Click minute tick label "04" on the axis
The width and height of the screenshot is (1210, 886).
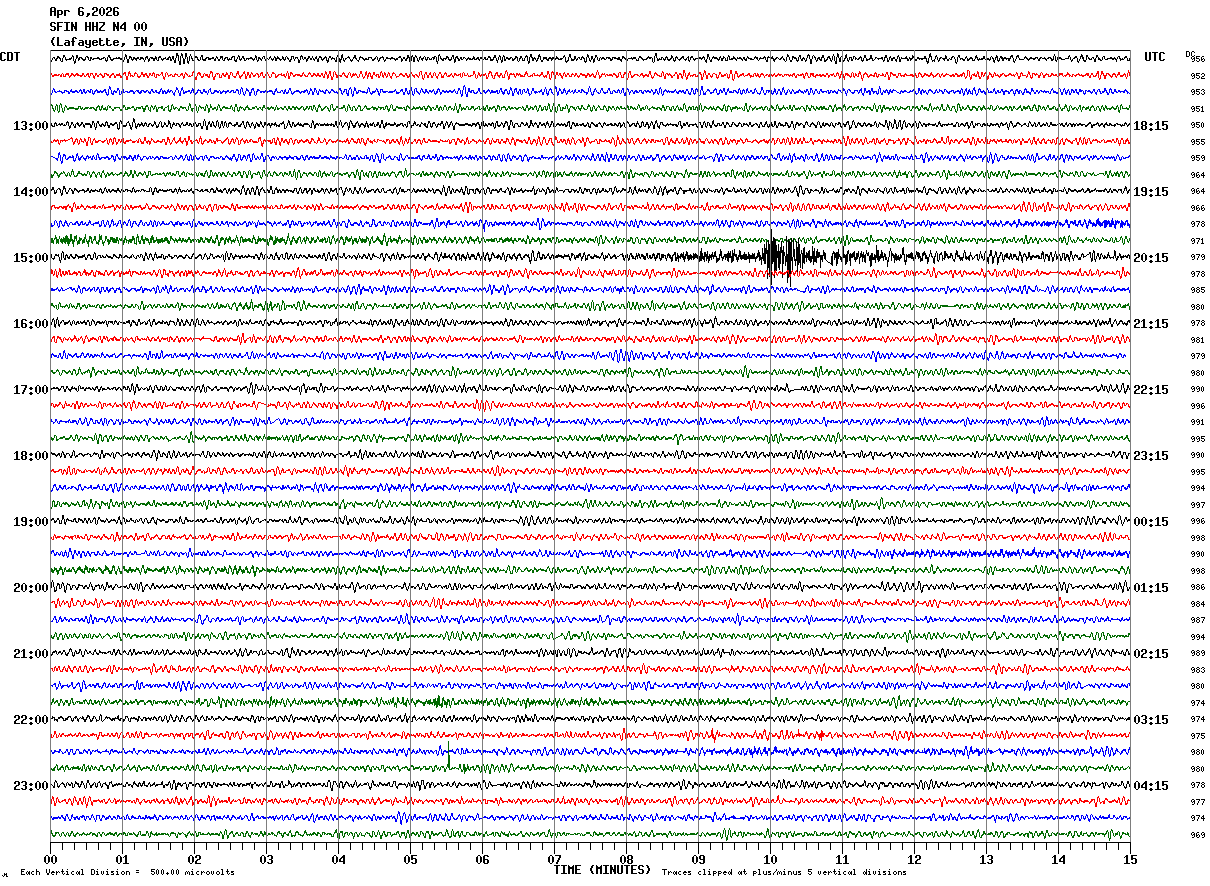(338, 859)
